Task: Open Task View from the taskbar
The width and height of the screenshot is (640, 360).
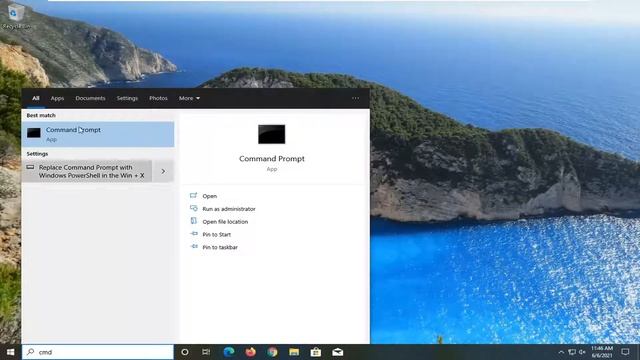Action: point(206,352)
